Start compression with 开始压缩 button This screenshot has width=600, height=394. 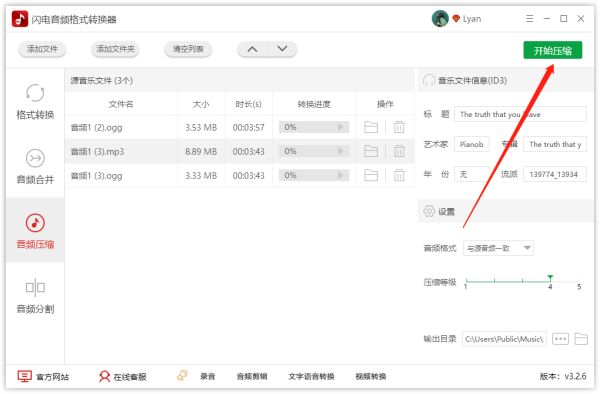click(553, 50)
